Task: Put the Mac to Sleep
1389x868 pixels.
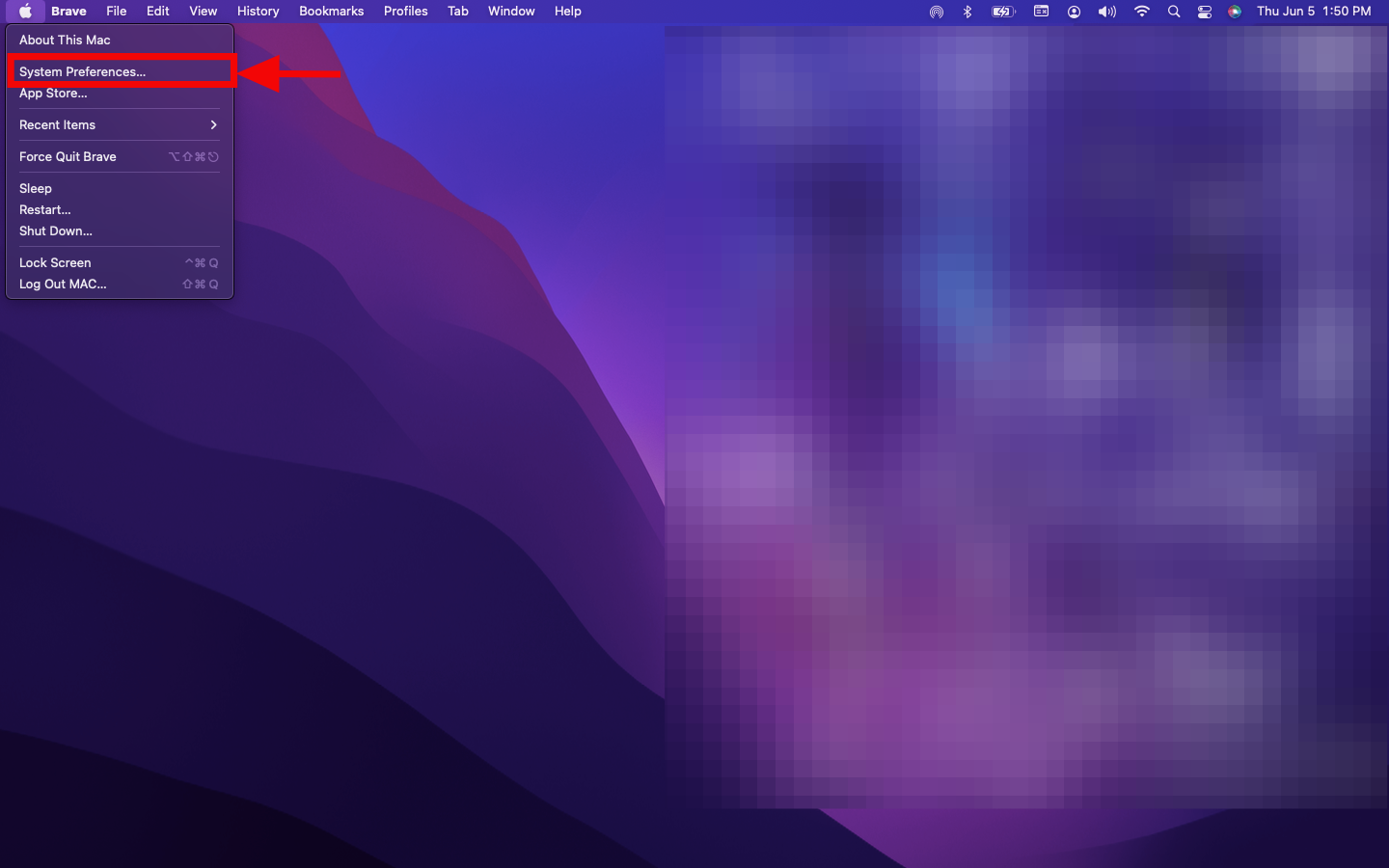Action: (36, 189)
